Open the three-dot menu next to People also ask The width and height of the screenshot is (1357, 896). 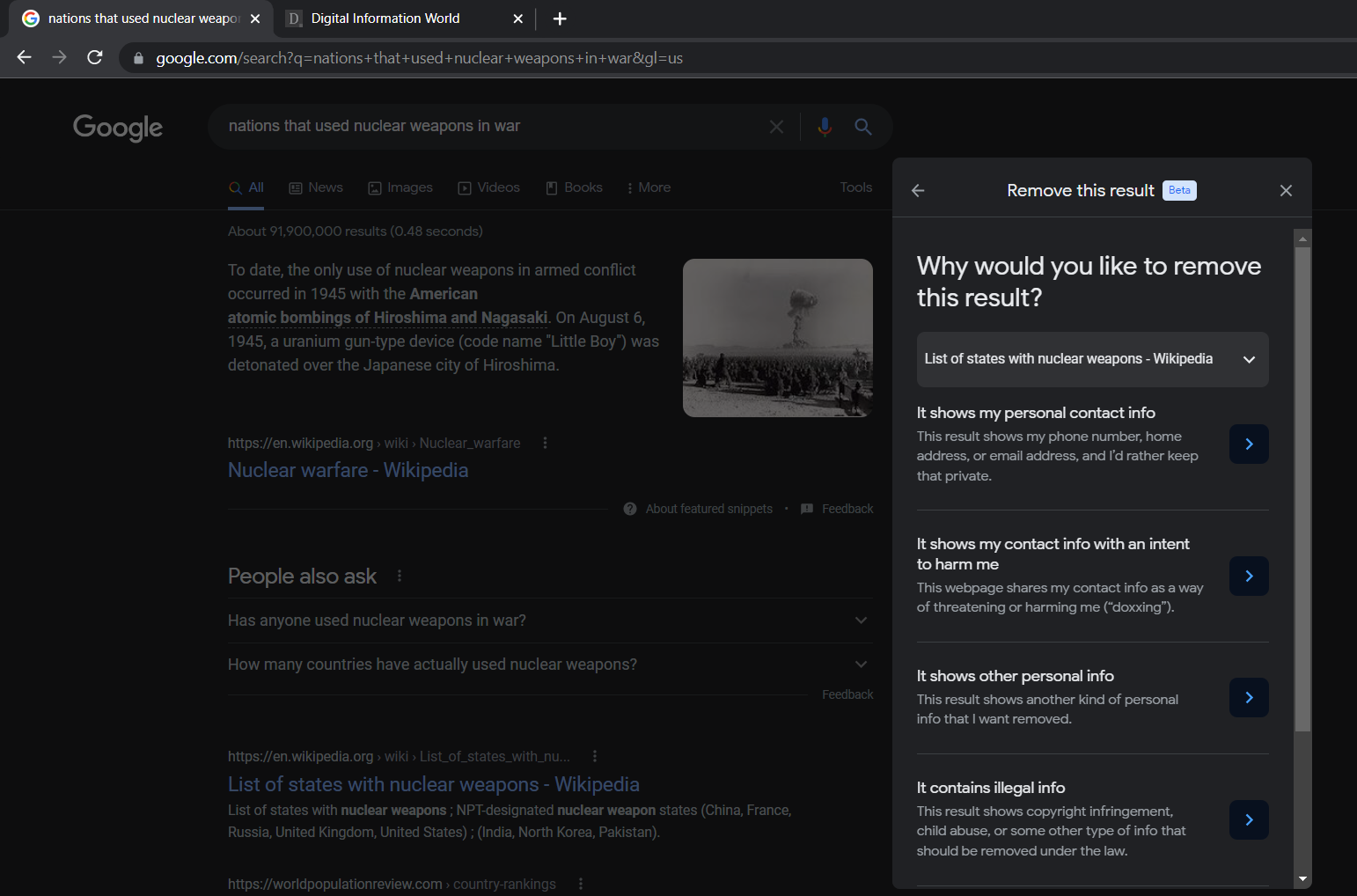pyautogui.click(x=400, y=576)
